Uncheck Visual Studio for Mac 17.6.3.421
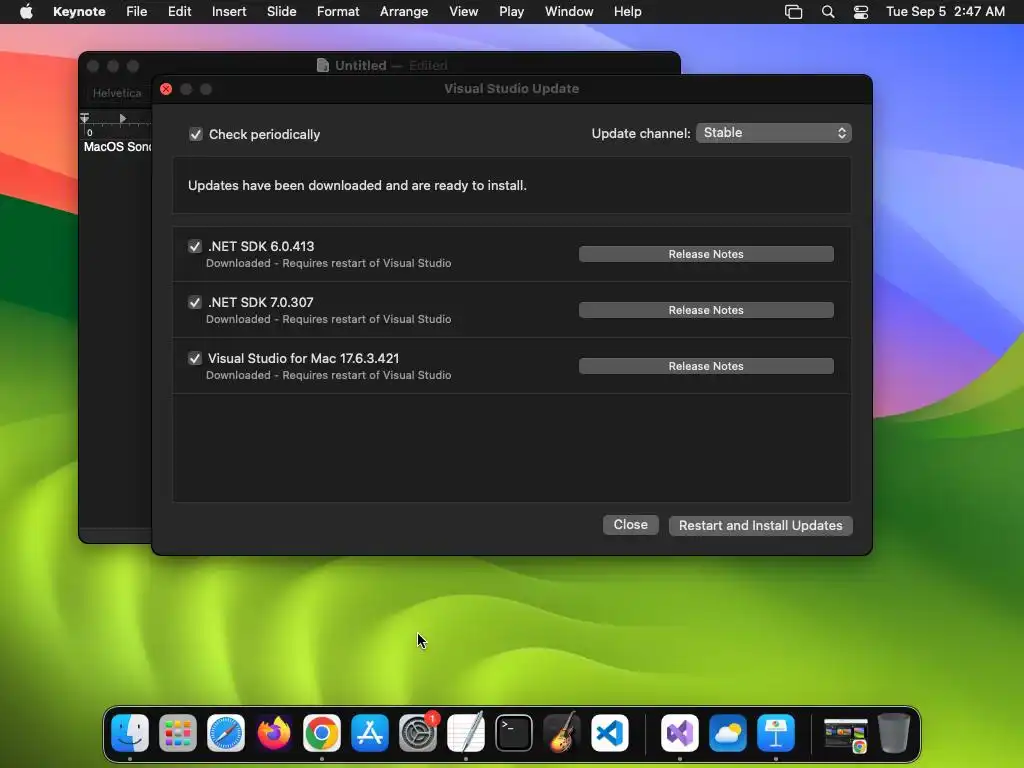 [195, 359]
